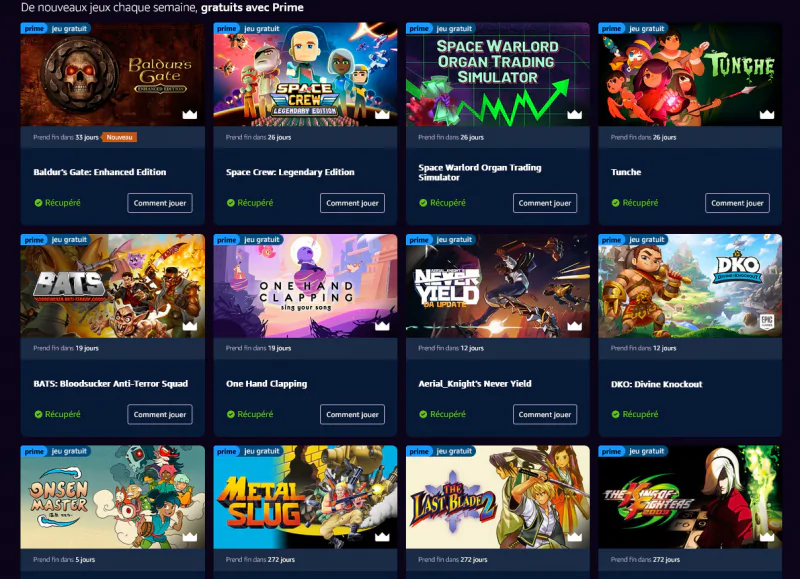The image size is (800, 579).
Task: Click the crown icon on Aerial_Knight's Never Yield artwork
Action: click(574, 325)
